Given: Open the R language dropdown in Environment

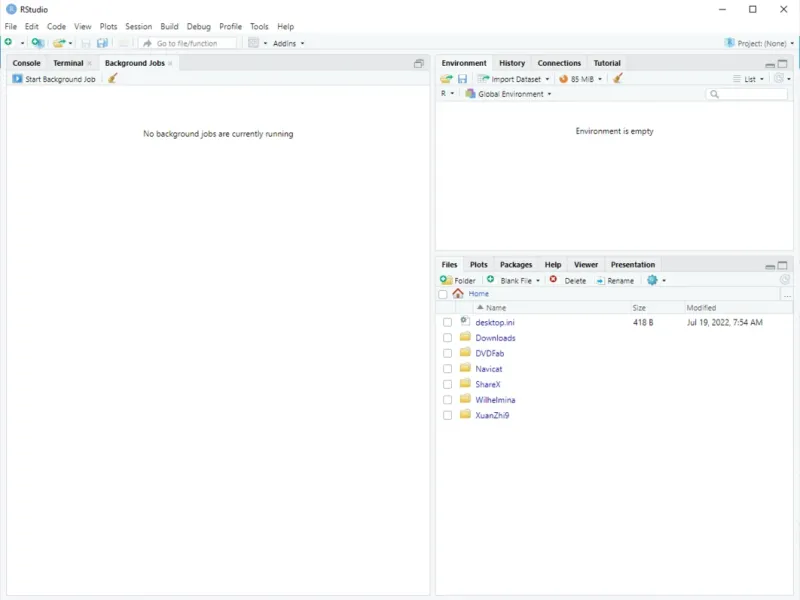Looking at the screenshot, I should pos(447,94).
